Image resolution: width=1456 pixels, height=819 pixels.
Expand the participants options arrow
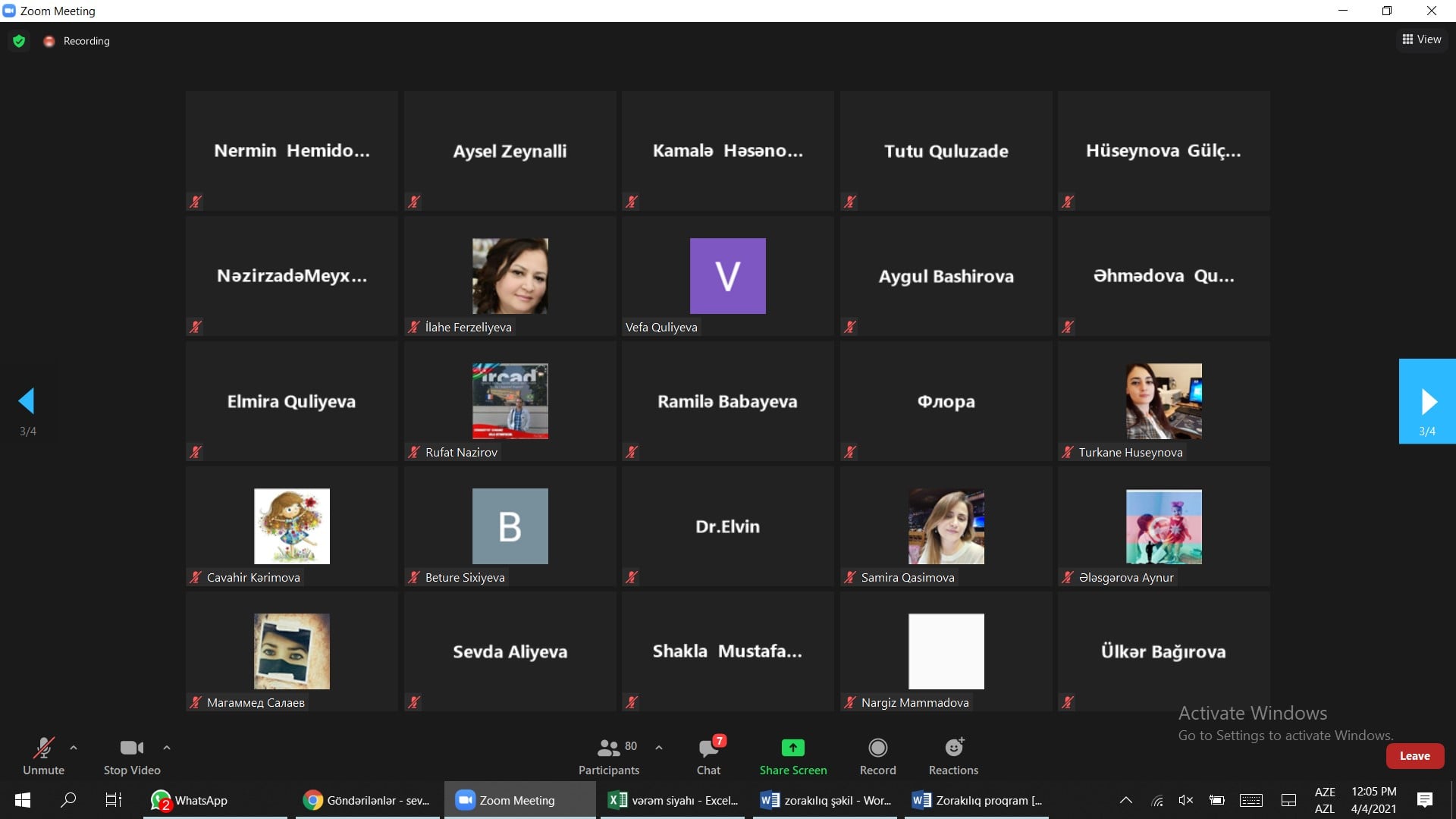click(x=659, y=748)
